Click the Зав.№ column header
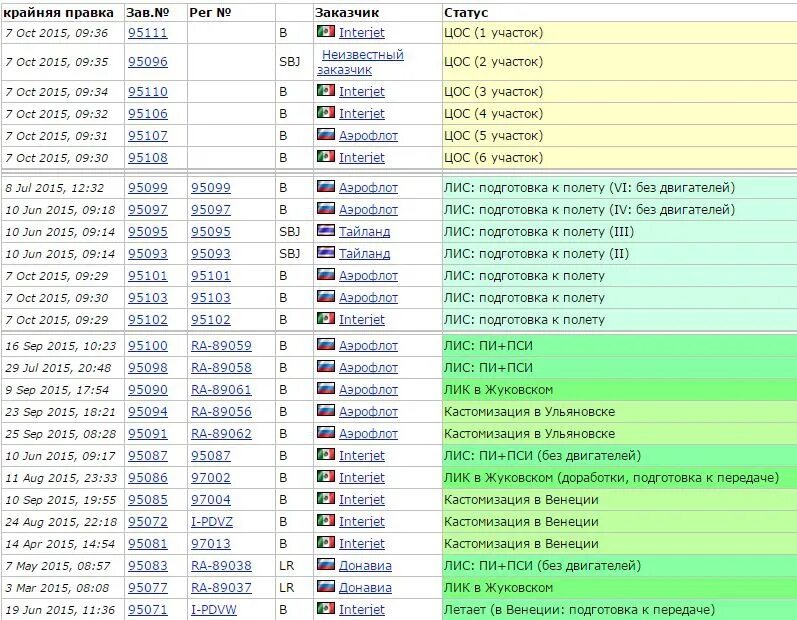The height and width of the screenshot is (620, 797). tap(147, 13)
